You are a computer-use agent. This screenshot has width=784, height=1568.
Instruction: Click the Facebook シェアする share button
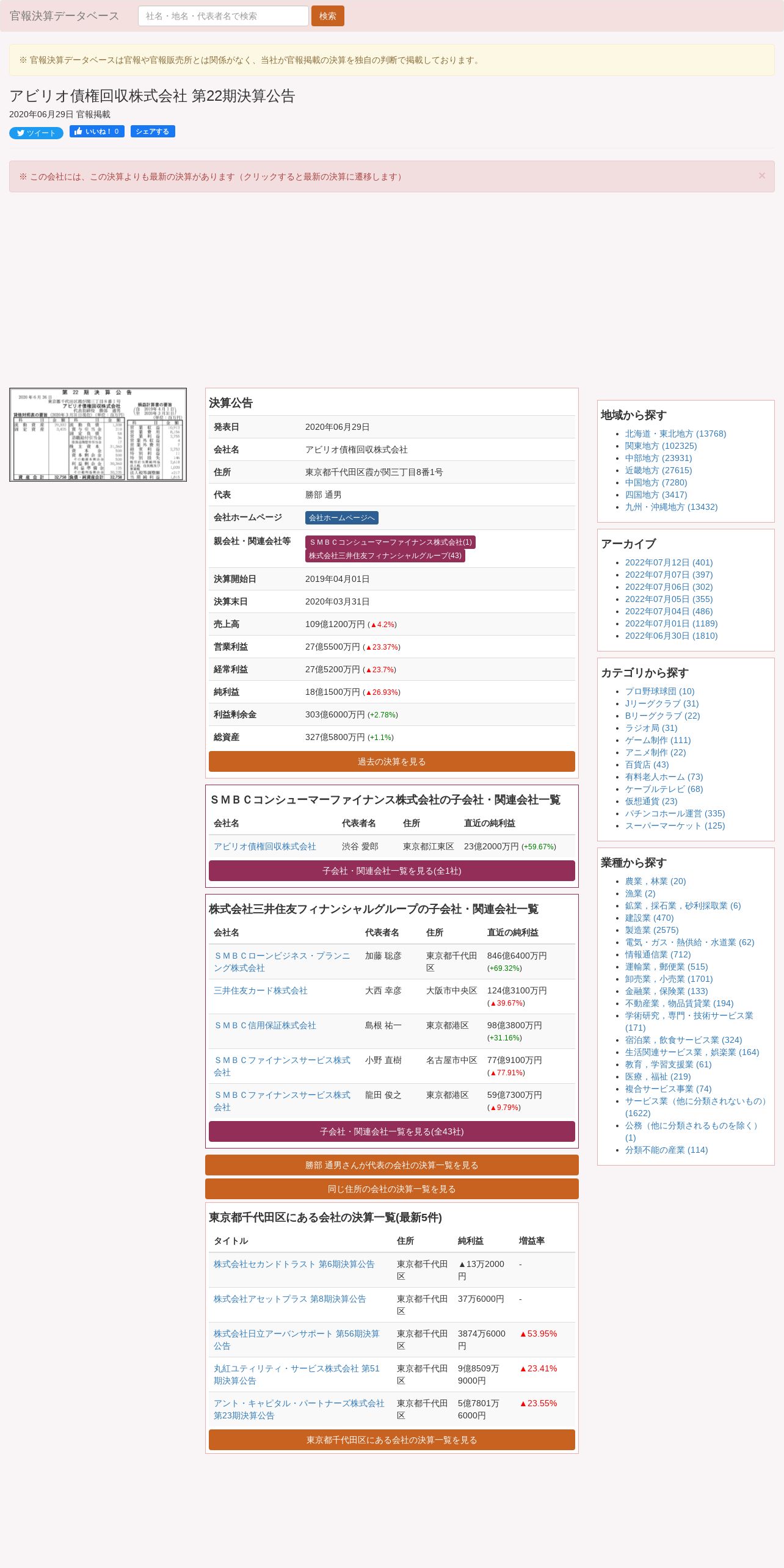pyautogui.click(x=153, y=131)
